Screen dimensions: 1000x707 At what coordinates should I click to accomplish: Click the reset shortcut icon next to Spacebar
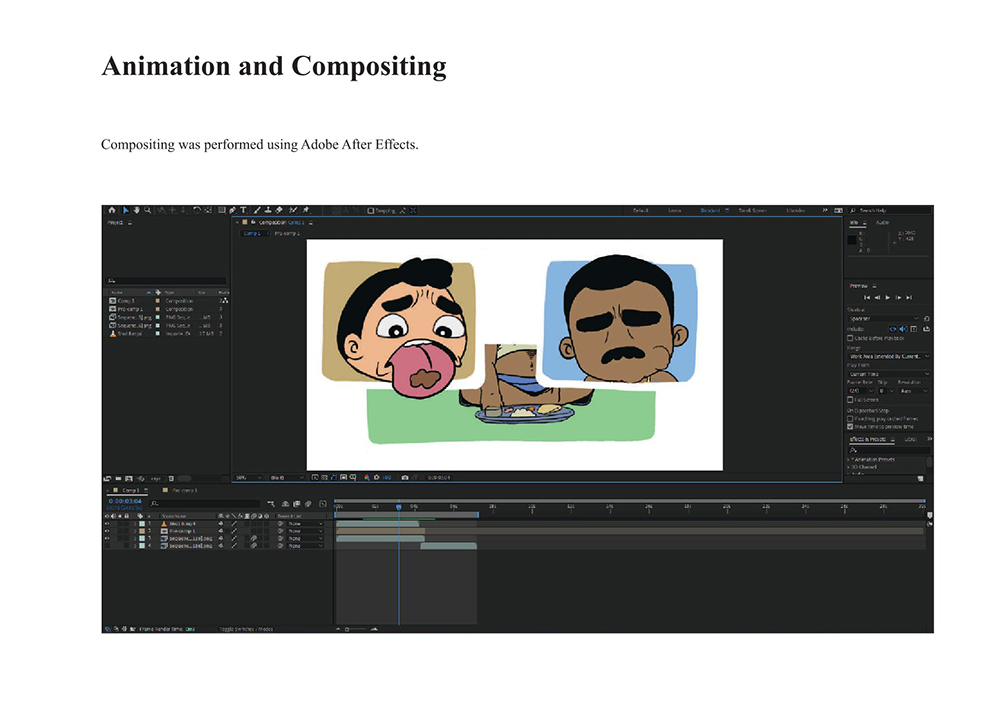pos(927,319)
